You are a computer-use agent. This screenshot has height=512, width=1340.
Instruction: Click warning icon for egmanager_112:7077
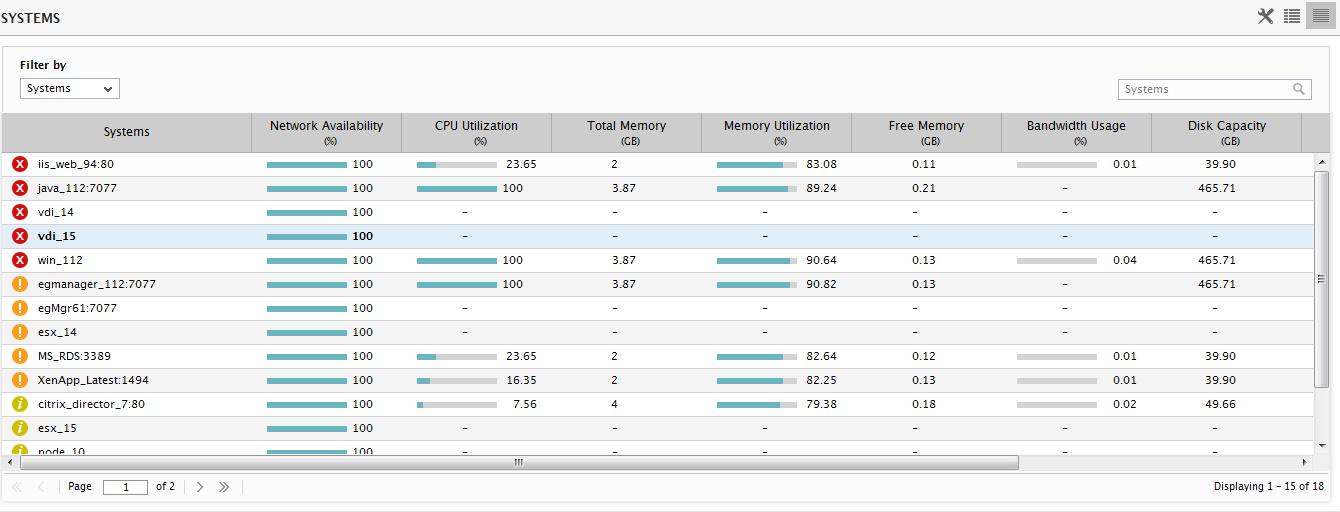coord(20,284)
